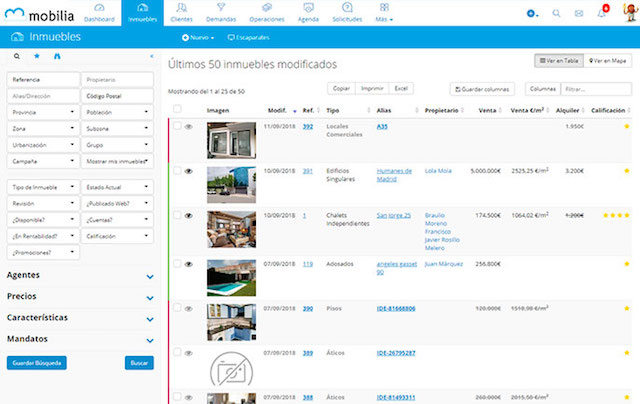Screen dimensions: 640x404
Task: Open Escaparates from the blue bar
Action: pos(249,38)
